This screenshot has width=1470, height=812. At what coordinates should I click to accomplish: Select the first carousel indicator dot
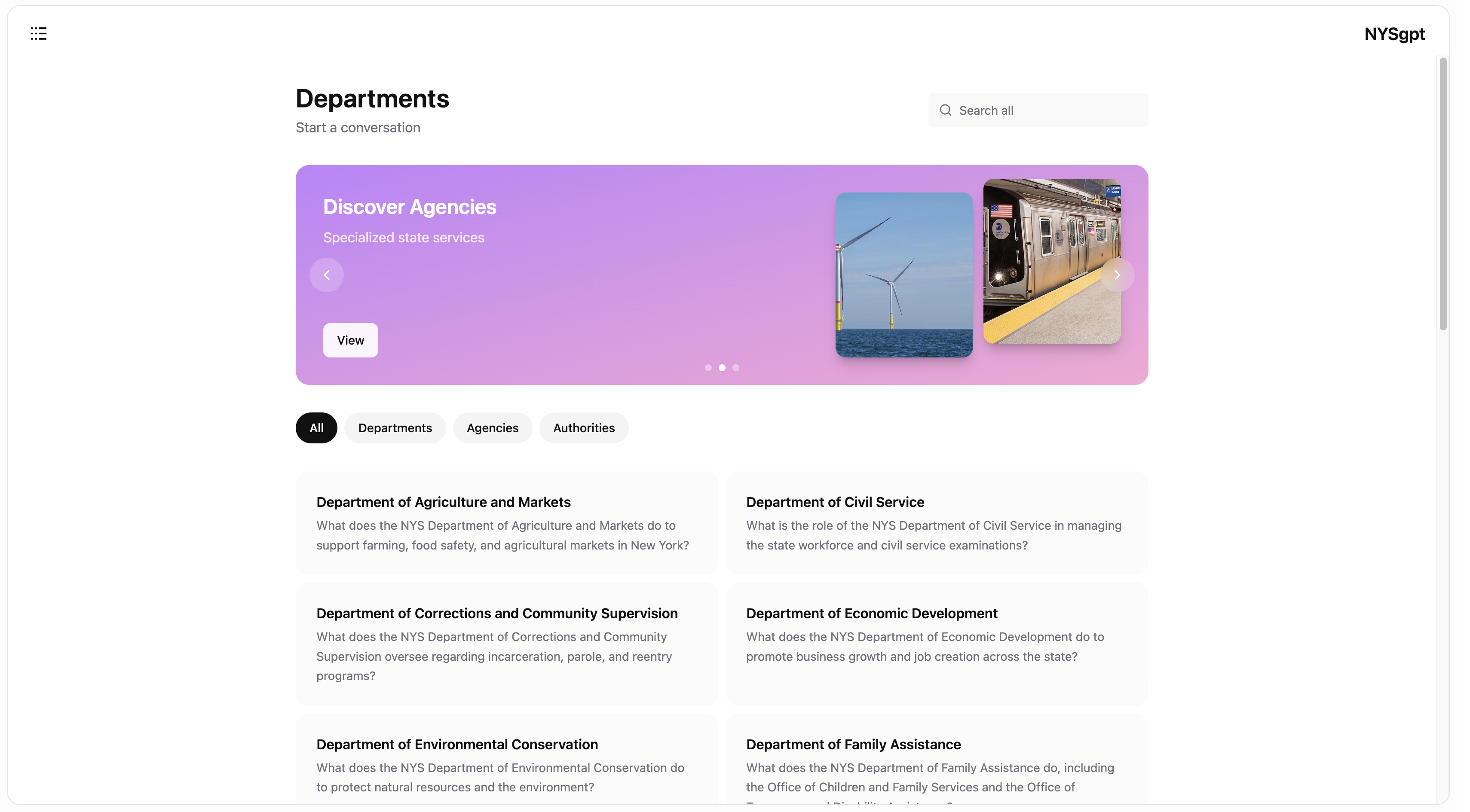tap(707, 368)
